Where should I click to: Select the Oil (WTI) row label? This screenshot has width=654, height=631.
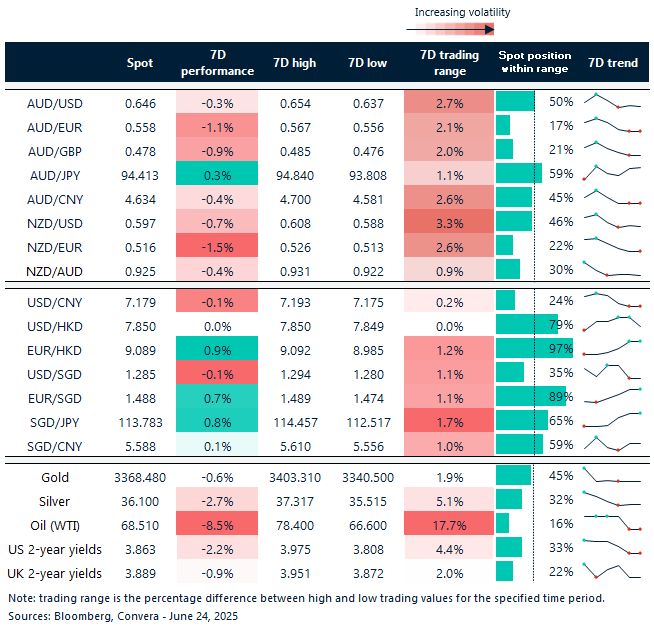55,525
